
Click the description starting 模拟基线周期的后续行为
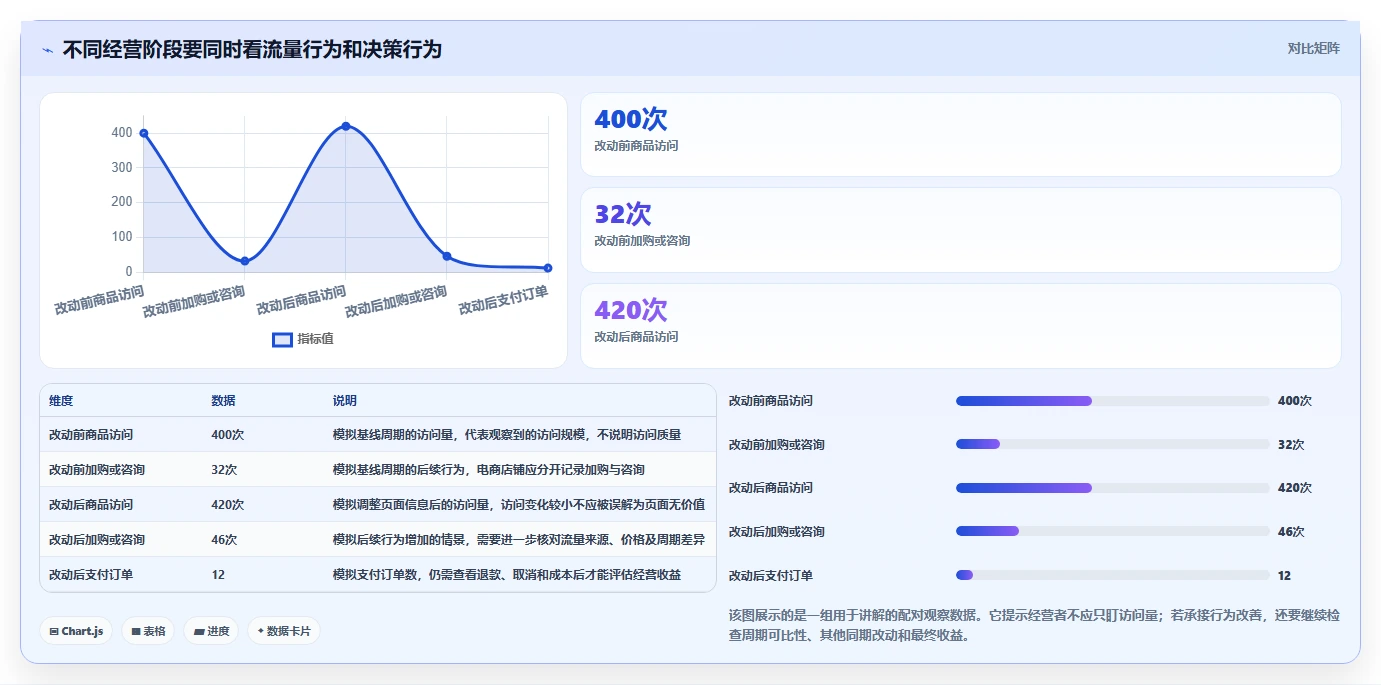click(489, 470)
